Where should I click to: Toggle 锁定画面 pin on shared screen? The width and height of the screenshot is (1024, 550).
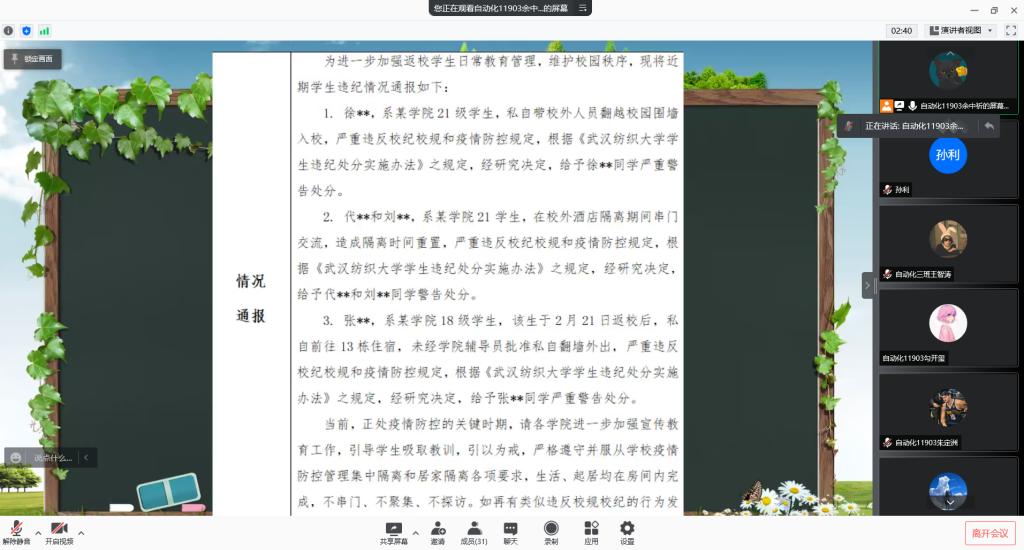click(34, 60)
